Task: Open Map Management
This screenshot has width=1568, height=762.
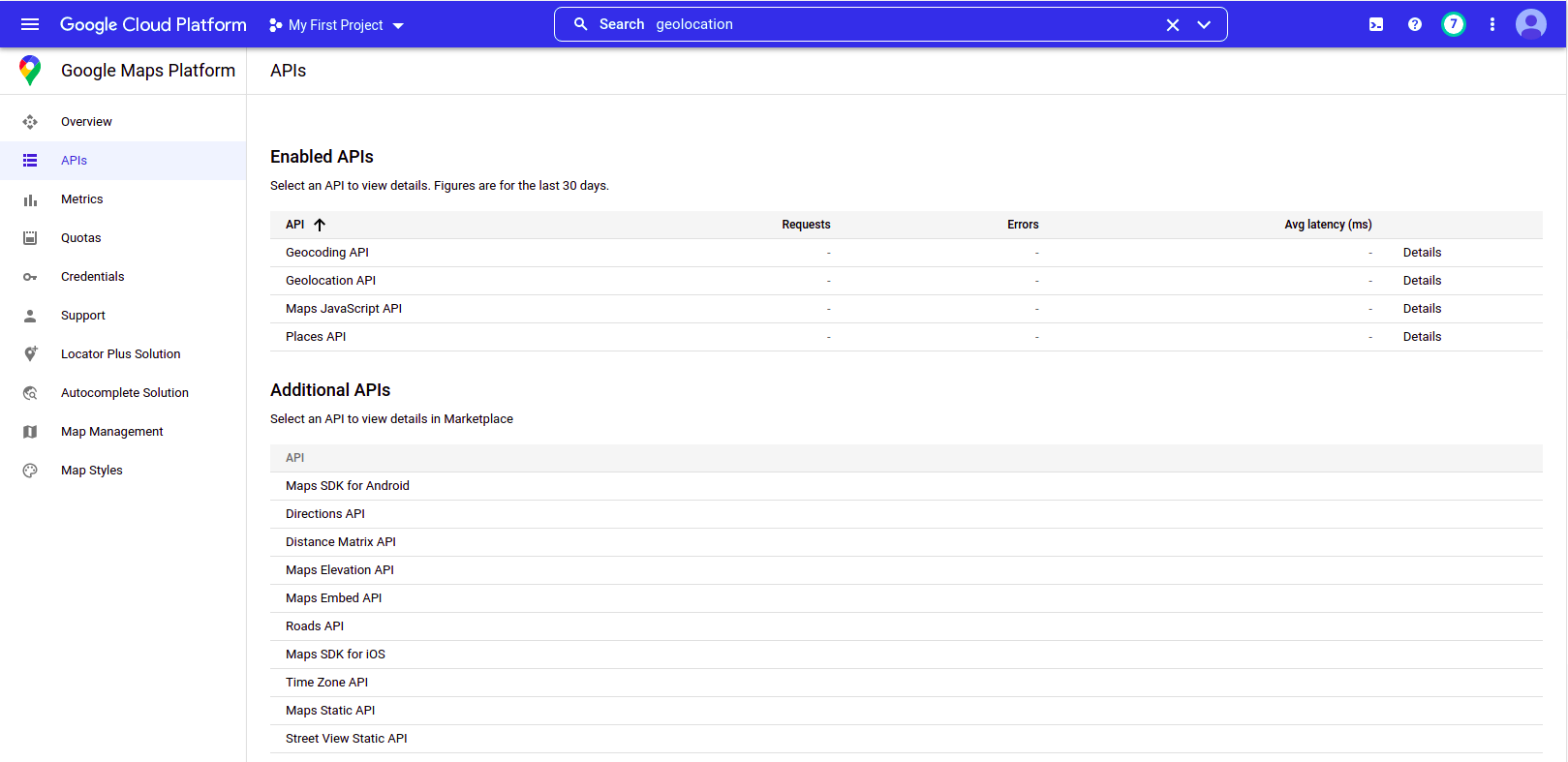Action: tap(123, 432)
